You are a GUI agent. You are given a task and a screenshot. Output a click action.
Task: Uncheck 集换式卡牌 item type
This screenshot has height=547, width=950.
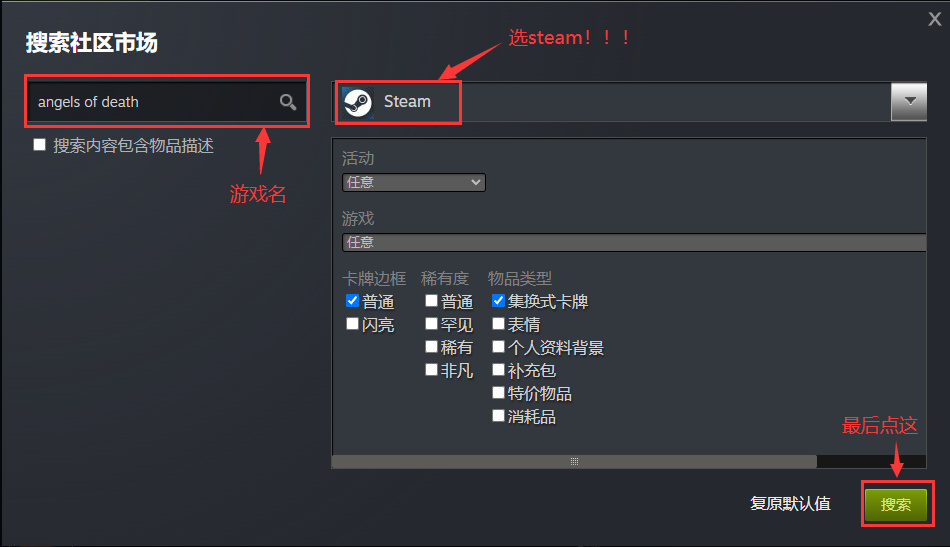click(498, 300)
